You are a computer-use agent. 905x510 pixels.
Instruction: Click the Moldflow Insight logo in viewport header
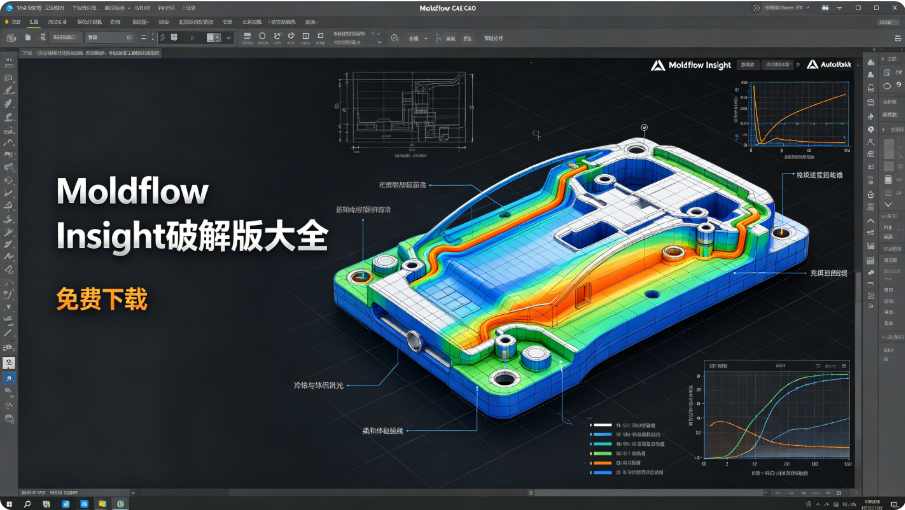(x=691, y=65)
